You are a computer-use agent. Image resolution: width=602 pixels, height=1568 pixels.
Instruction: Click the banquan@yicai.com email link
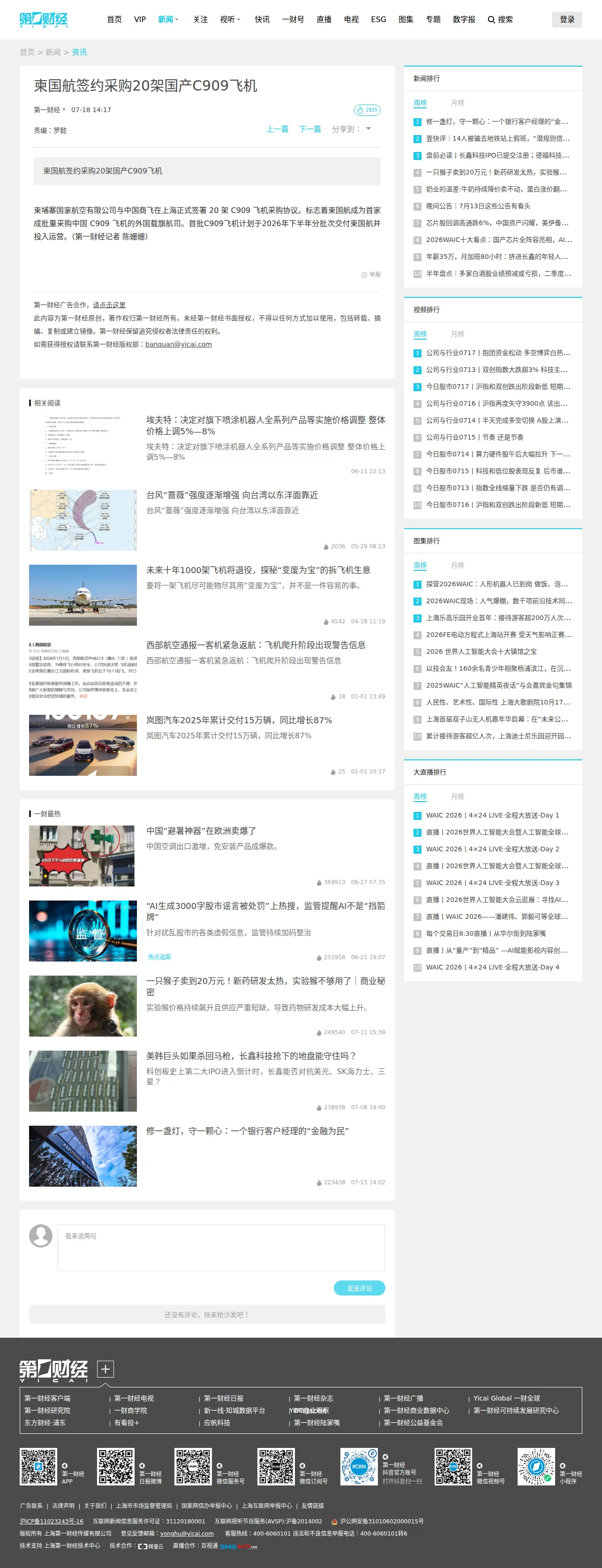(x=178, y=345)
